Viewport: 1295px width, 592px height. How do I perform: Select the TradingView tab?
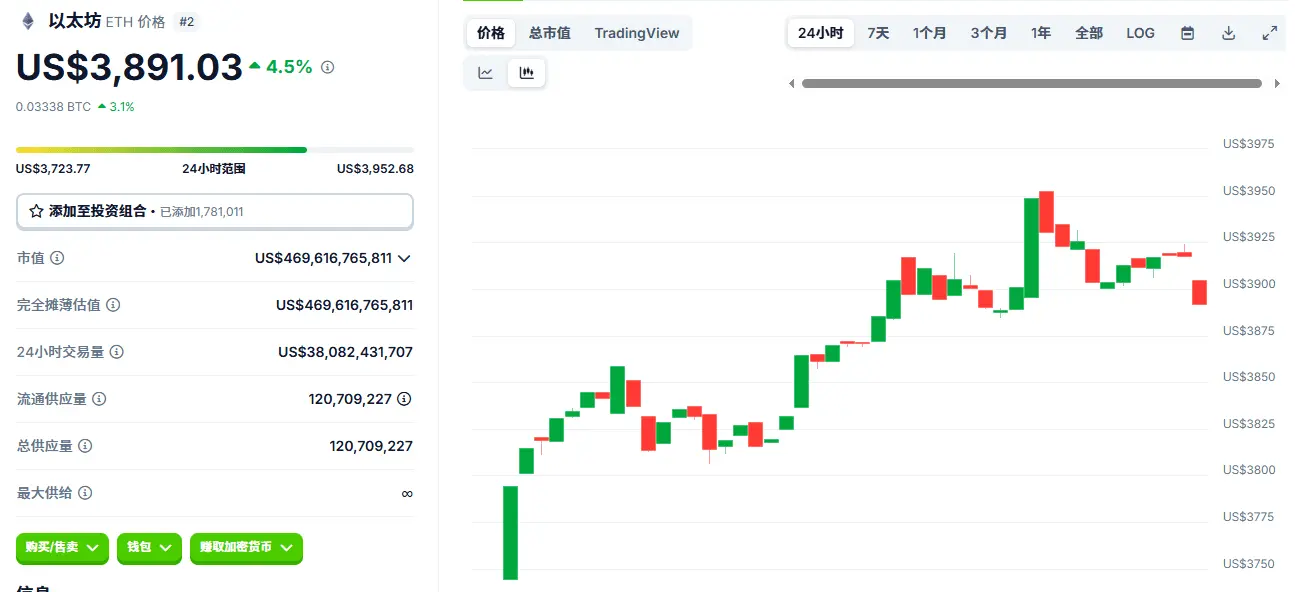(x=637, y=33)
